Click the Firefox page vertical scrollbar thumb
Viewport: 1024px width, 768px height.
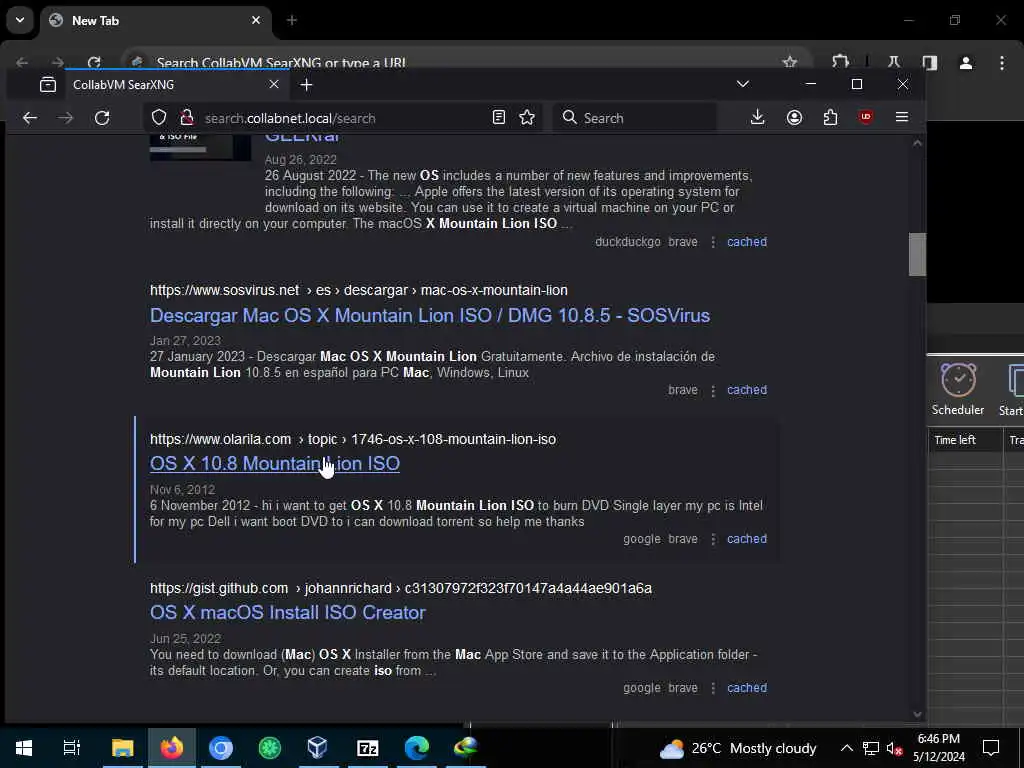click(917, 255)
